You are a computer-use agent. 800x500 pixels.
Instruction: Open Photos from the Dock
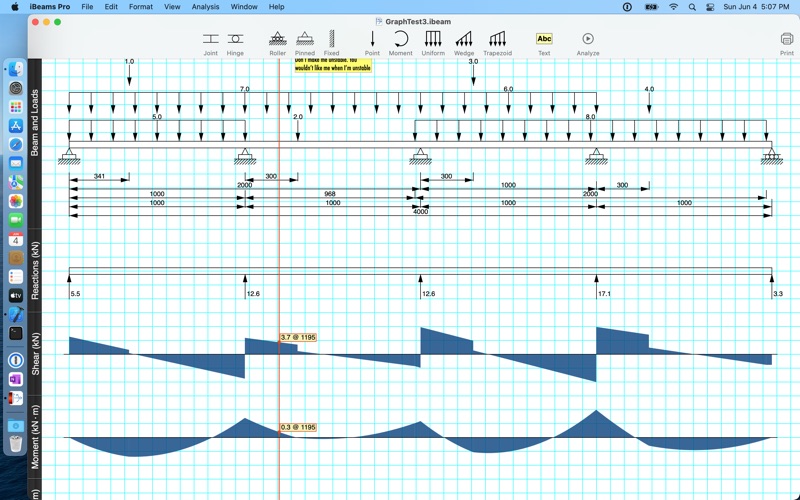tap(16, 201)
